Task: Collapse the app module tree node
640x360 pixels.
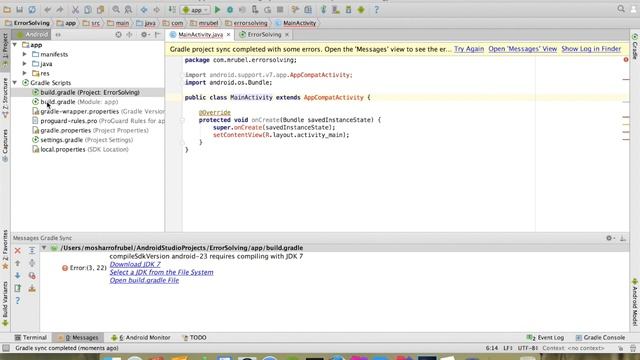Action: click(16, 44)
